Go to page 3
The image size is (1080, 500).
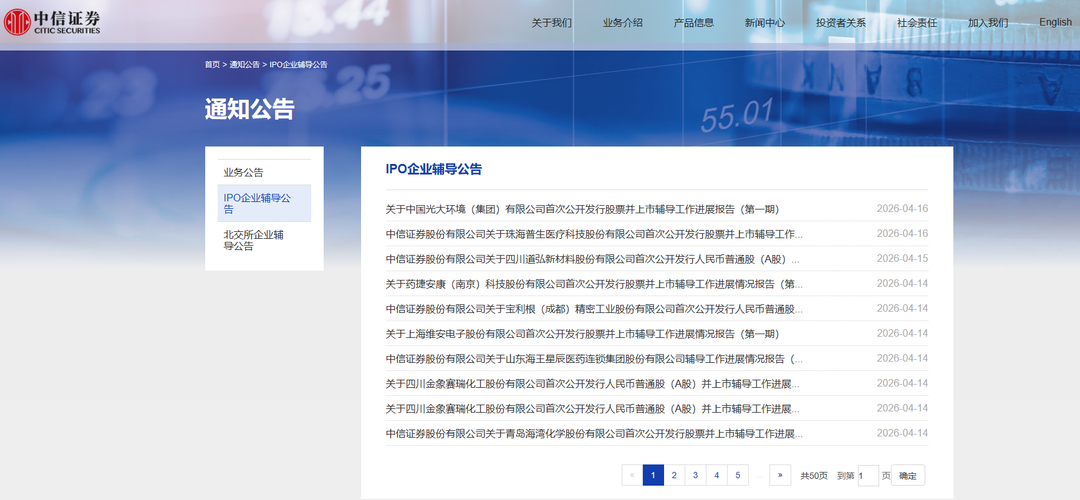pos(696,475)
